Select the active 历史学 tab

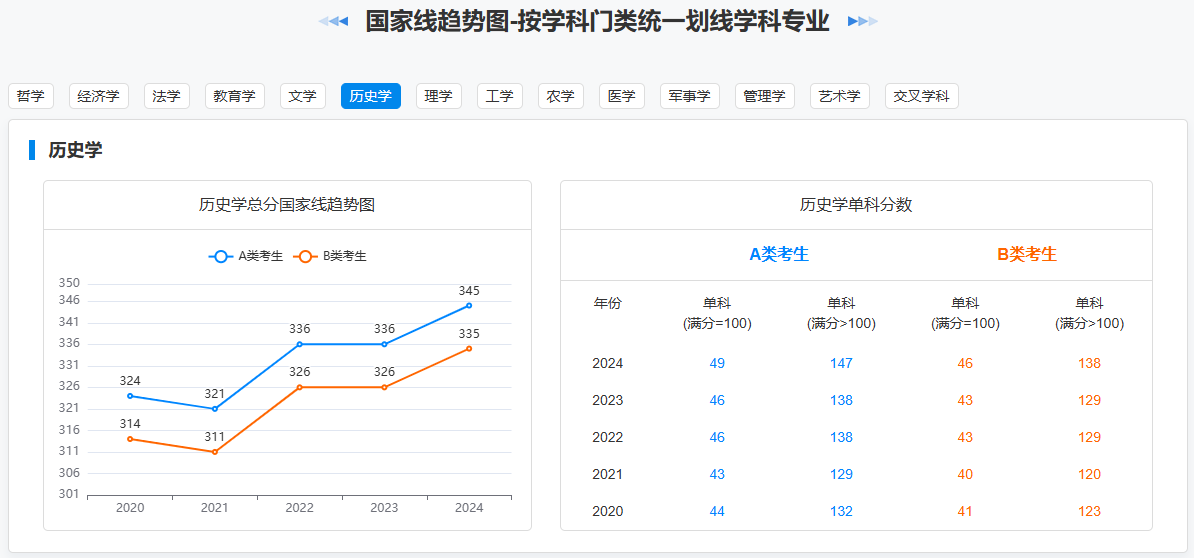pyautogui.click(x=371, y=96)
